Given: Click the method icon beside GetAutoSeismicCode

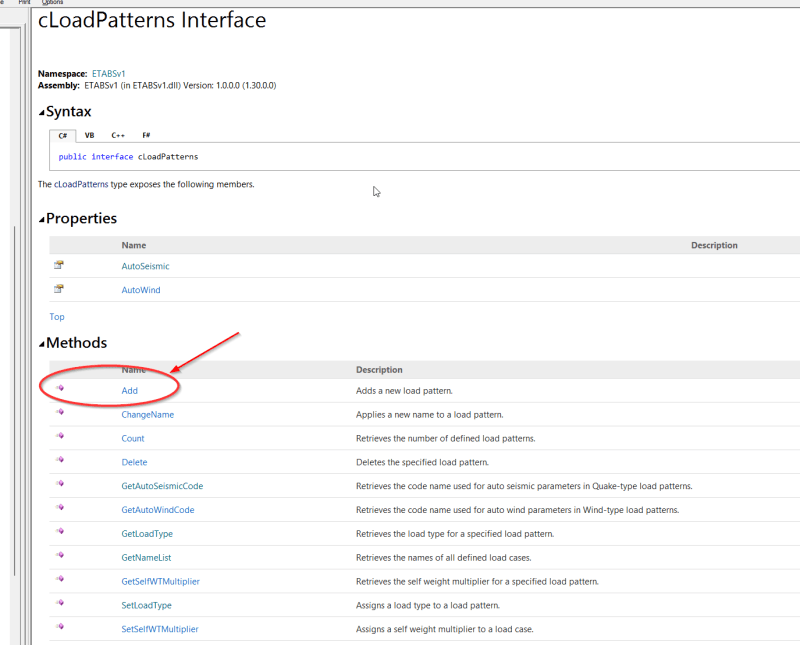Looking at the screenshot, I should pyautogui.click(x=60, y=483).
